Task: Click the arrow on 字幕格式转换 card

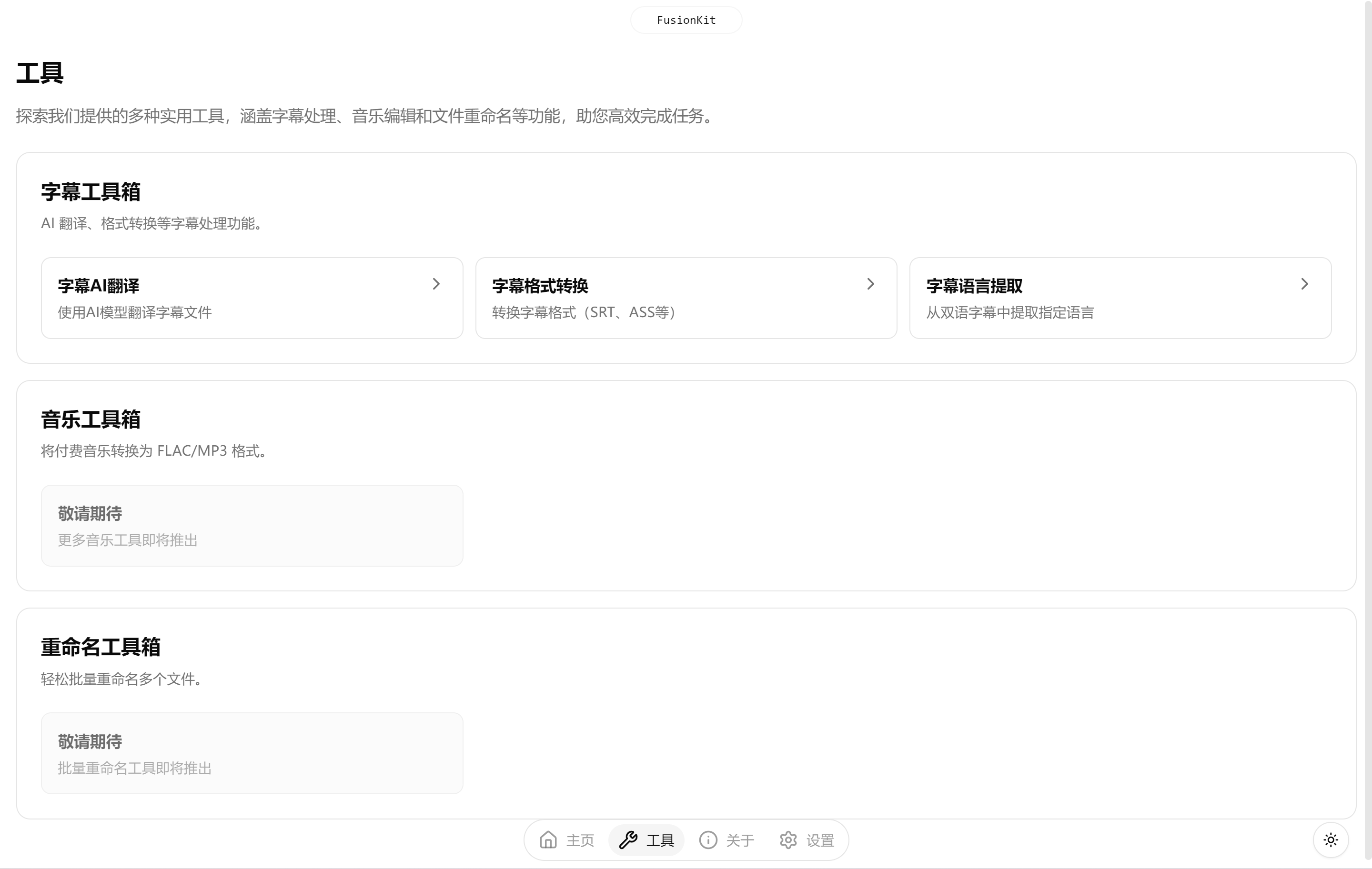Action: click(870, 284)
